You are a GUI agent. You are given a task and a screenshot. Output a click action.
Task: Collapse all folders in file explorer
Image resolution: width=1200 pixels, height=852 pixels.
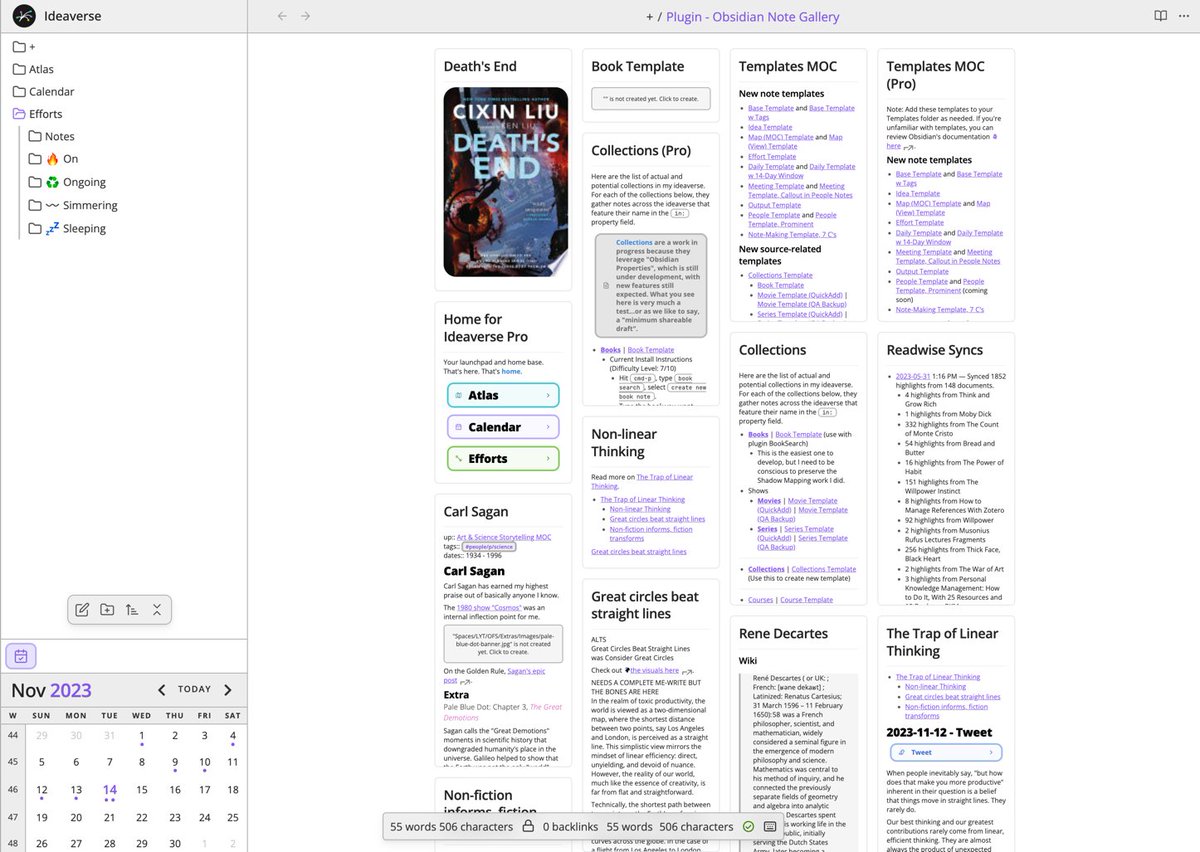pos(157,610)
